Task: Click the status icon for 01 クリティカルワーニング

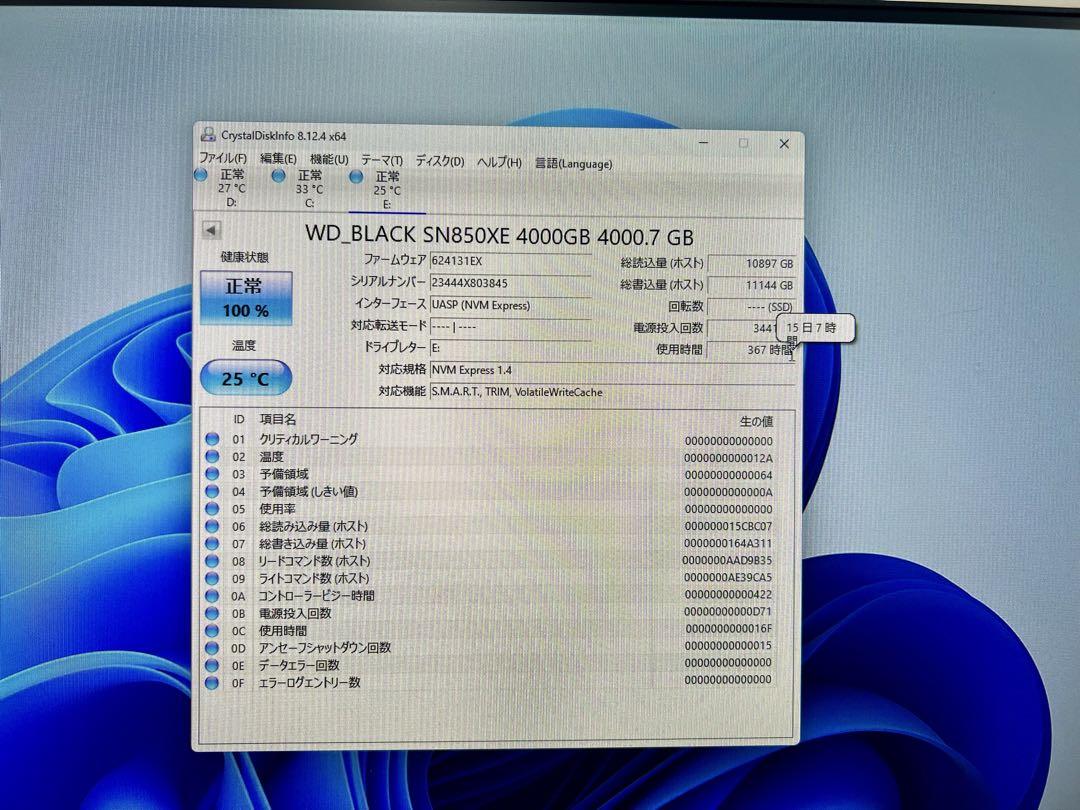Action: tap(212, 439)
